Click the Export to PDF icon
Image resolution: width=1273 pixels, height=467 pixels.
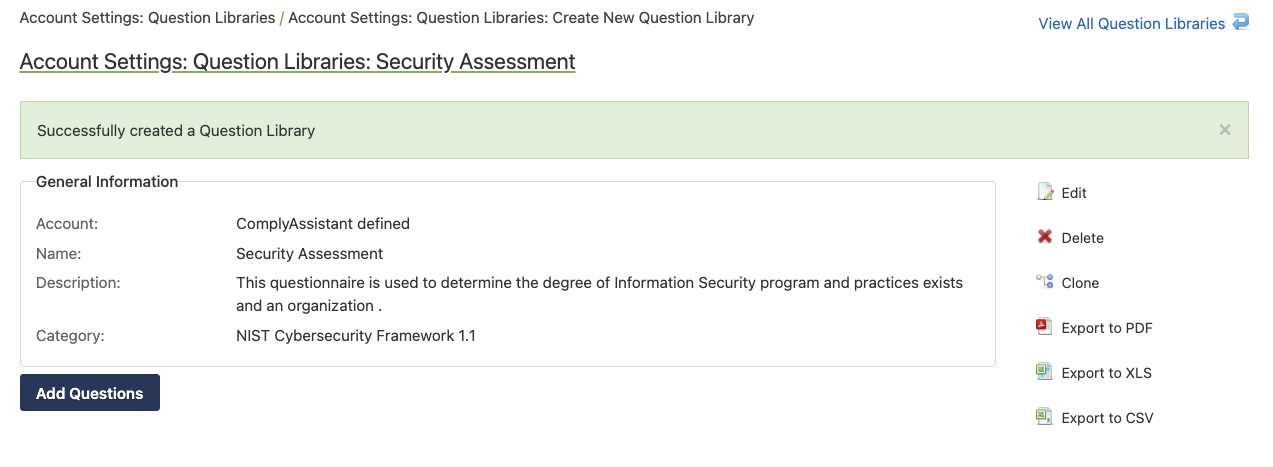click(x=1045, y=327)
